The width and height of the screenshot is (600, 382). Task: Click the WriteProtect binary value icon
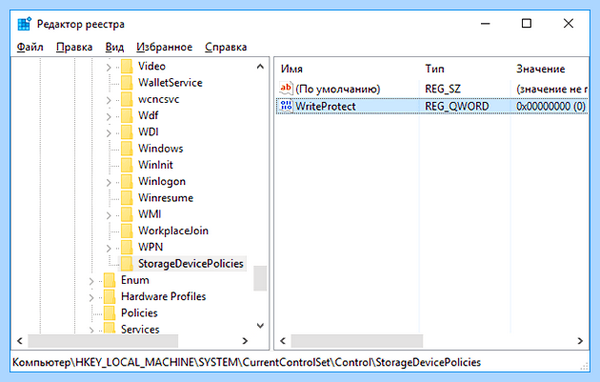tap(285, 106)
